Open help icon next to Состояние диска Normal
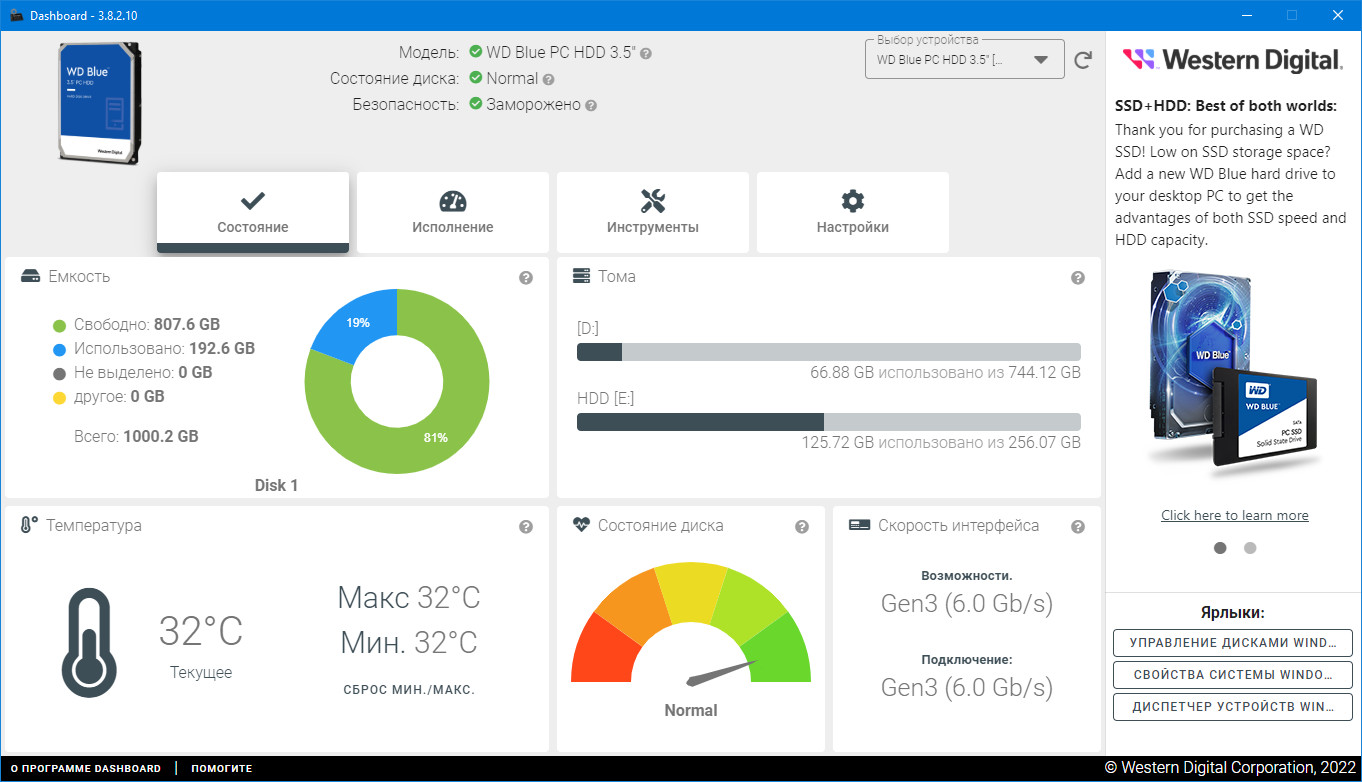The width and height of the screenshot is (1362, 782). tap(549, 79)
